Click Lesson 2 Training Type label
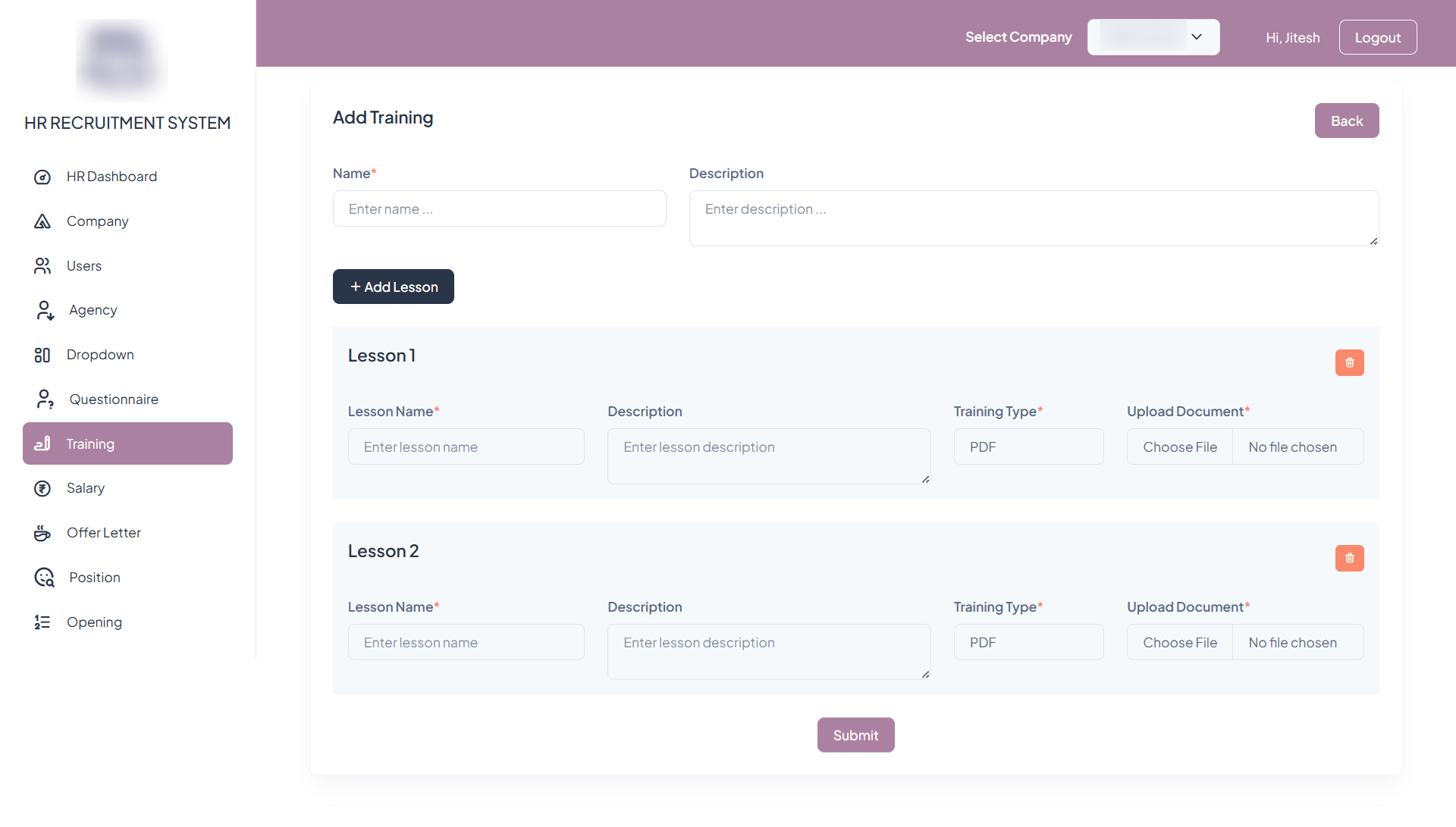Viewport: 1456px width, 827px height. click(998, 607)
